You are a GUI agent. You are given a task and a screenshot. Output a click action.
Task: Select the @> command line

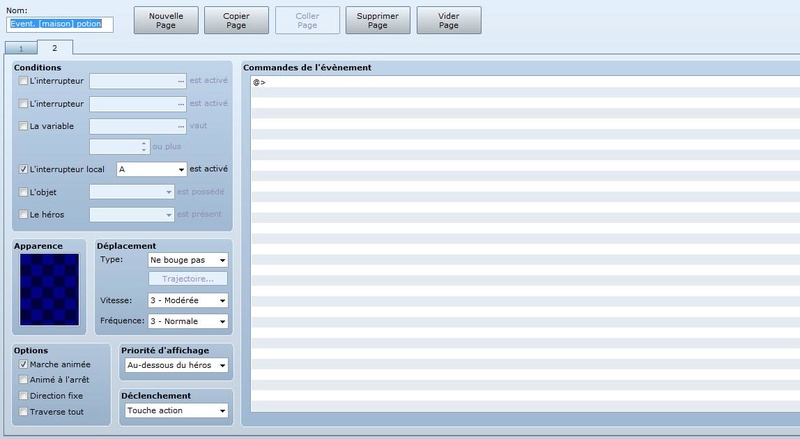(526, 82)
